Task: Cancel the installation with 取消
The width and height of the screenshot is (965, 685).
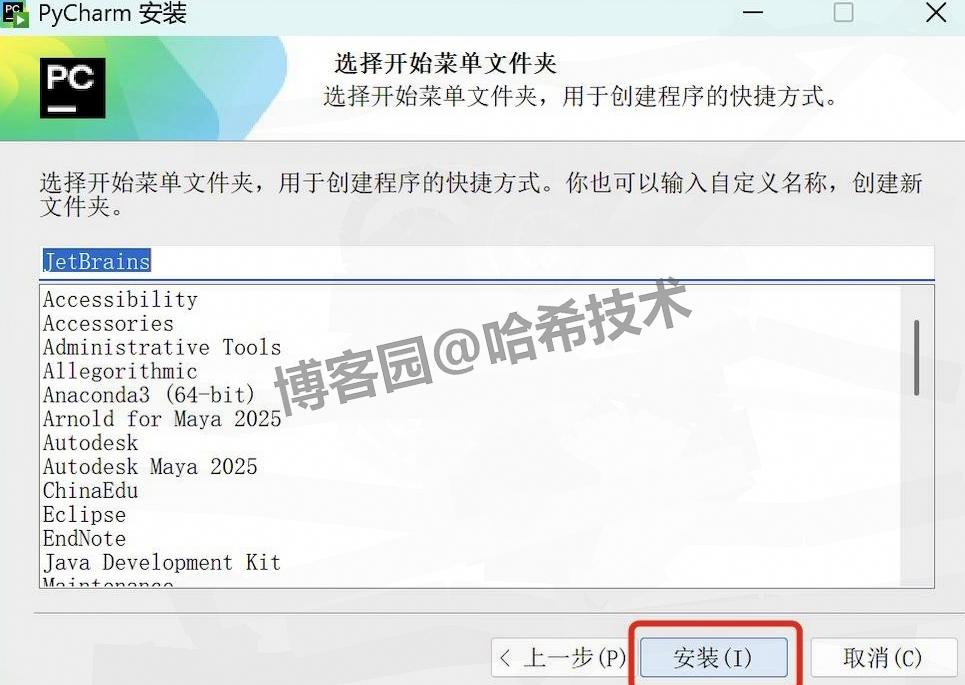Action: (883, 657)
